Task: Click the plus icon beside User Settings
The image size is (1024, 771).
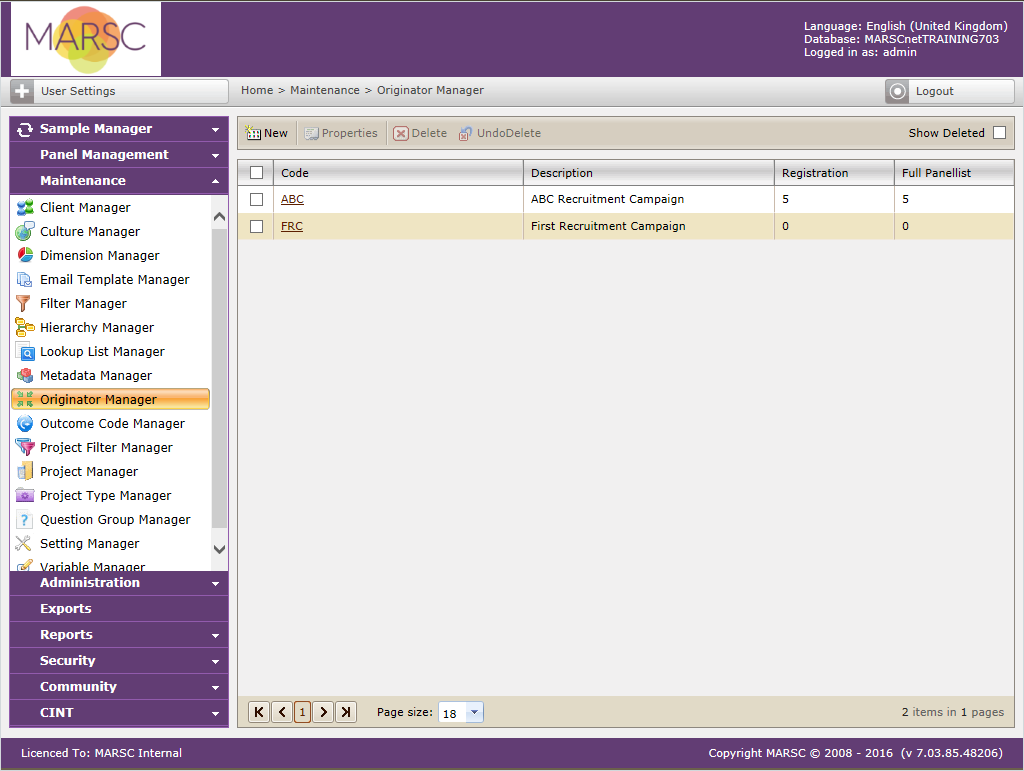Action: 22,91
